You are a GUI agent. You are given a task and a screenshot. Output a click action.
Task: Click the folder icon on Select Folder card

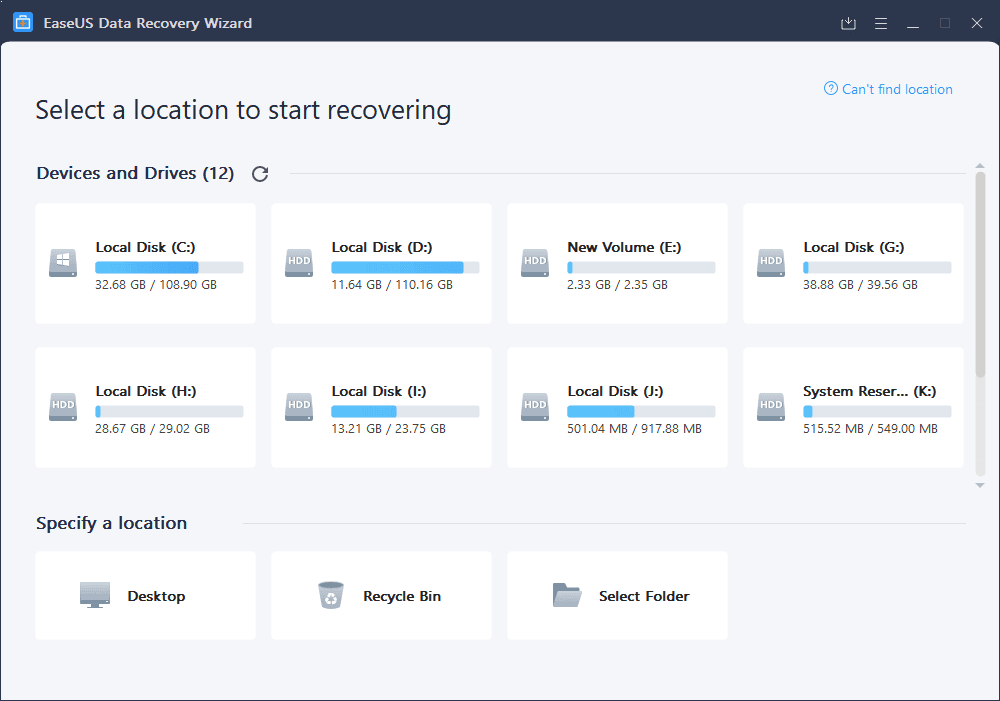pos(567,594)
